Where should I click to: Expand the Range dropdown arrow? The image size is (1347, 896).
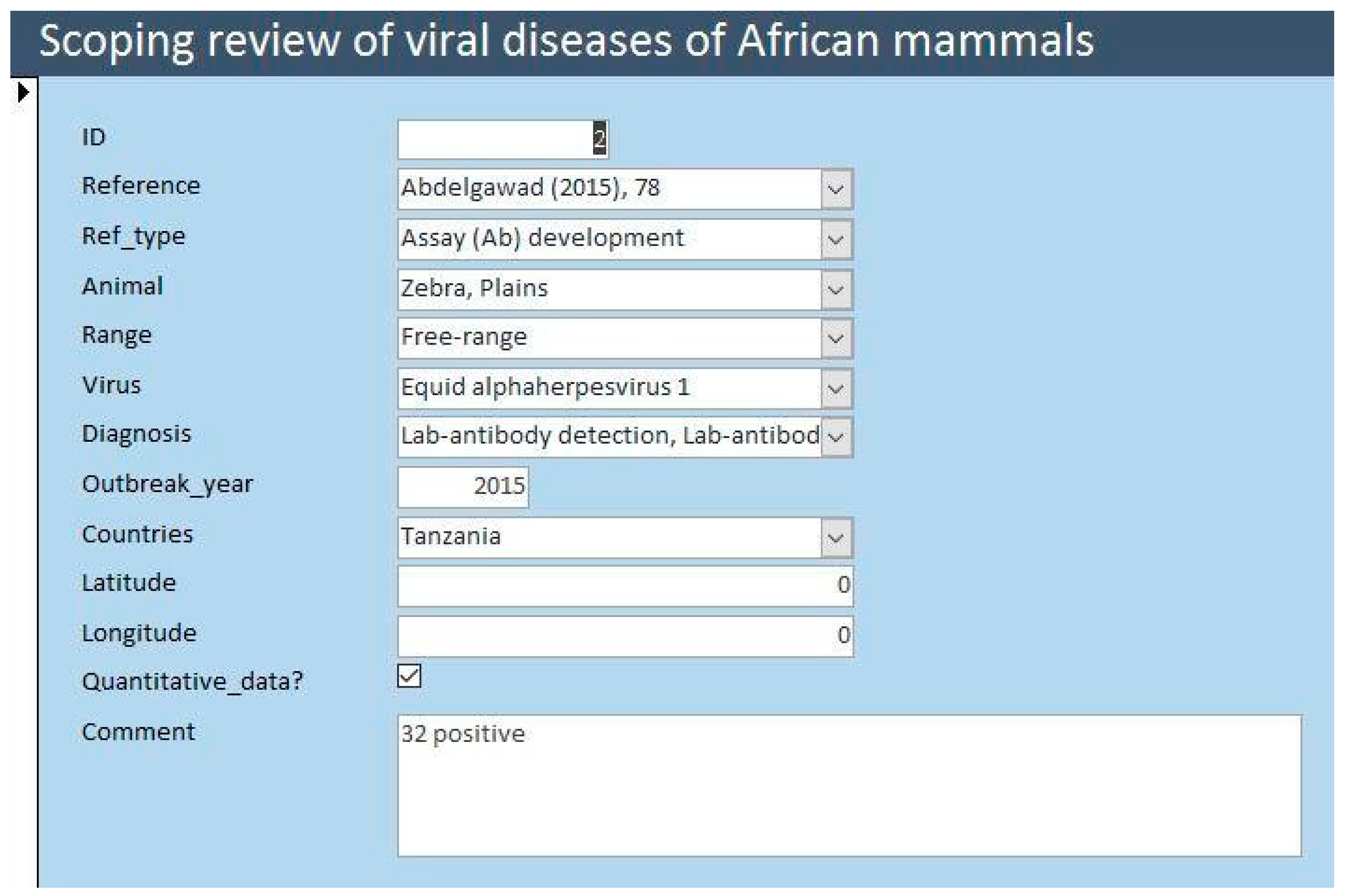click(836, 338)
